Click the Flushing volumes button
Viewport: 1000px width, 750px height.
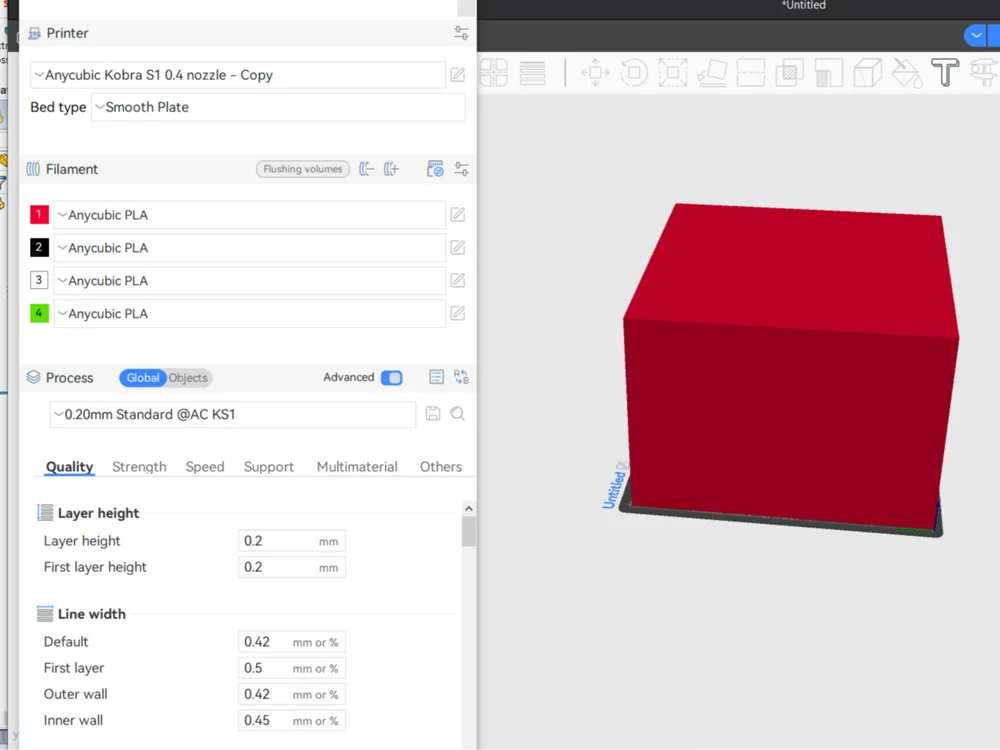tap(303, 169)
